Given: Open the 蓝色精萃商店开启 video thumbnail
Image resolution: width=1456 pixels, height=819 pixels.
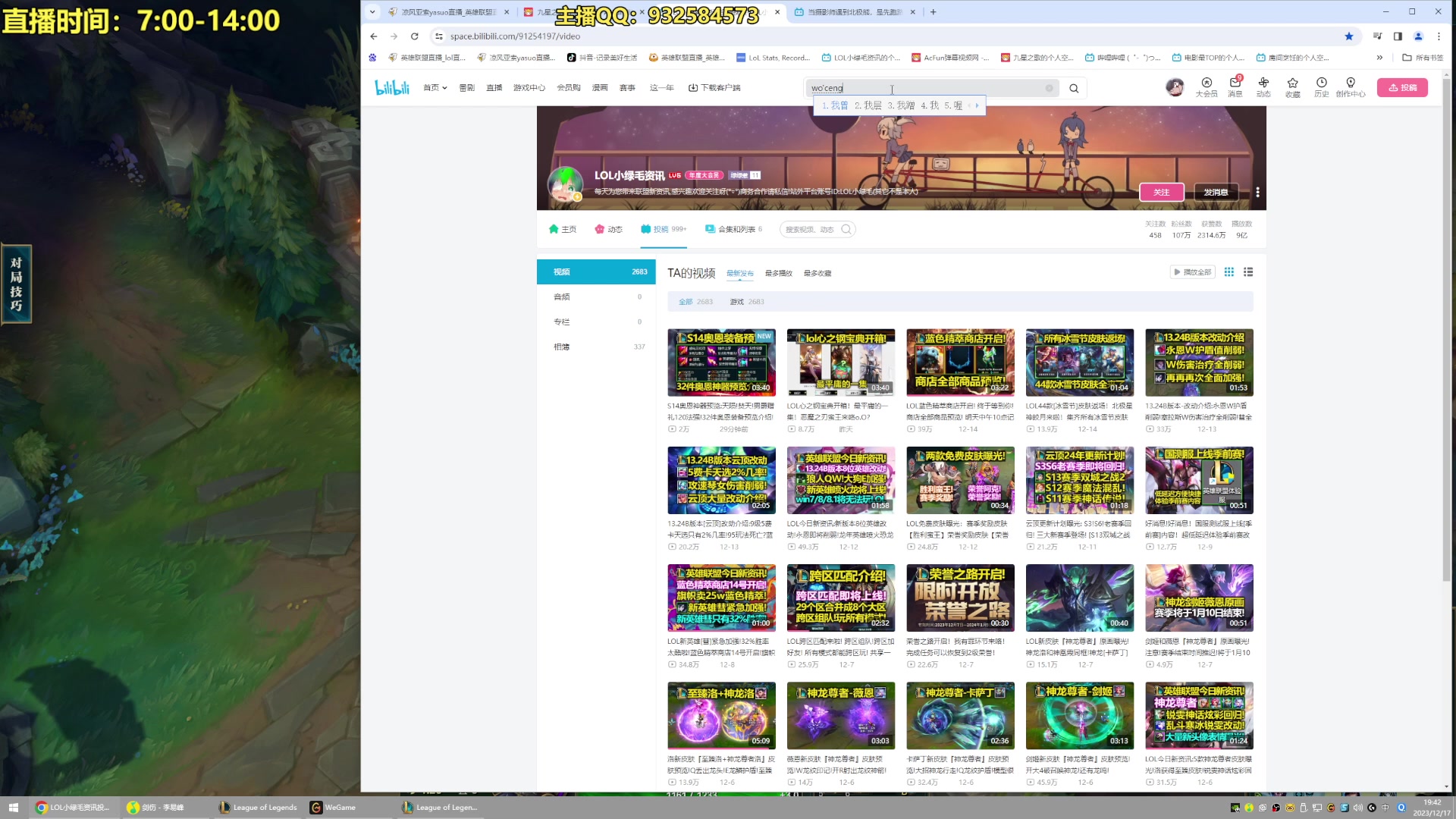Looking at the screenshot, I should (960, 362).
